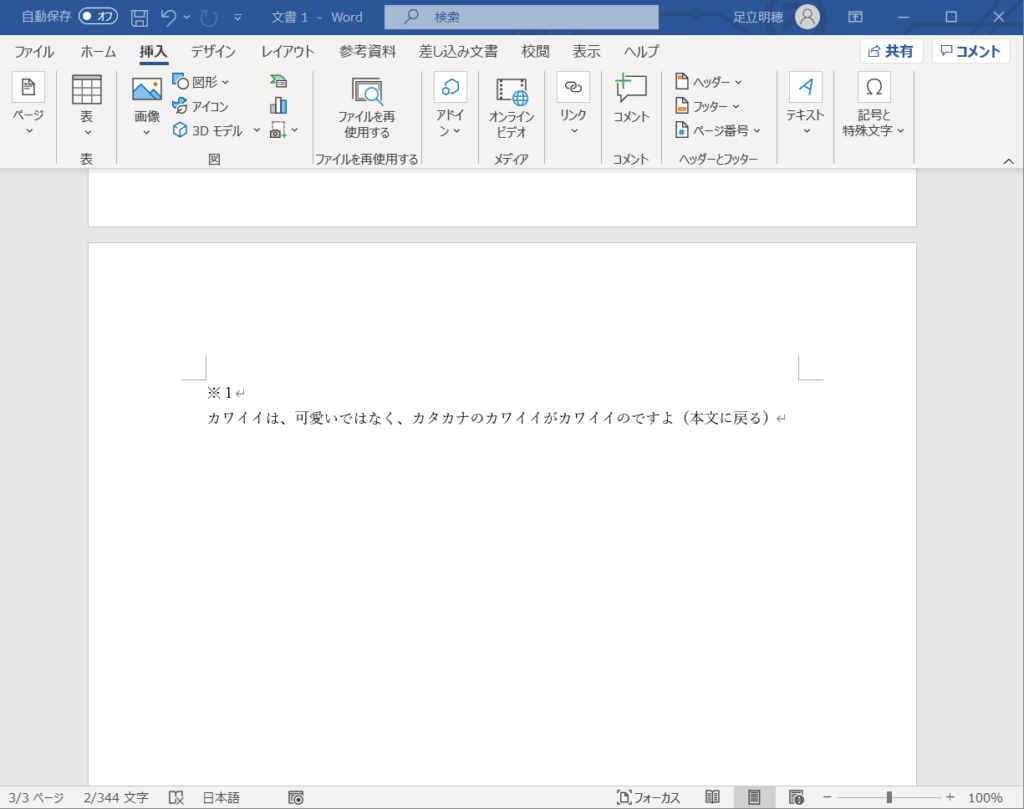Click the save floppy disk icon
The image size is (1024, 809).
click(x=140, y=17)
